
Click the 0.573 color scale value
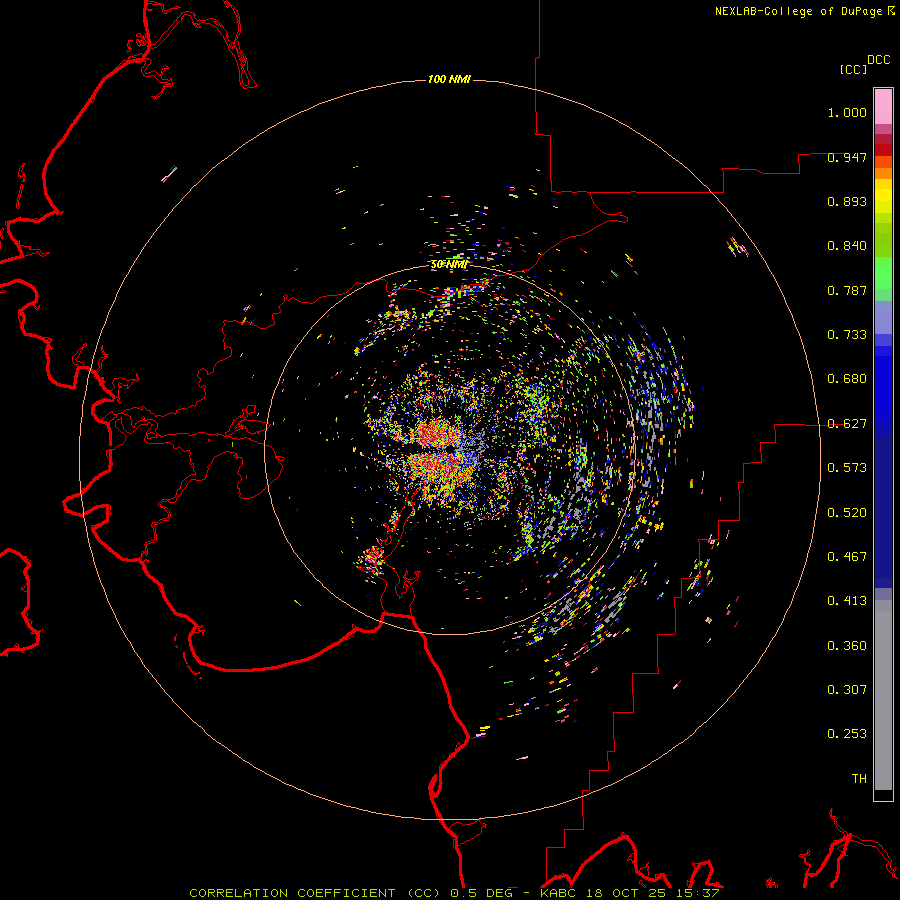tap(847, 468)
